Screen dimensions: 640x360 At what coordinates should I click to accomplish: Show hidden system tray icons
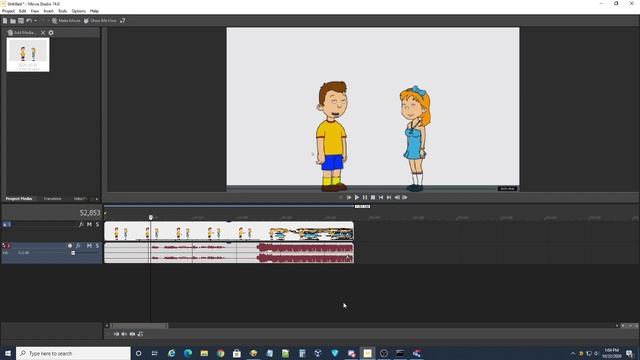573,353
